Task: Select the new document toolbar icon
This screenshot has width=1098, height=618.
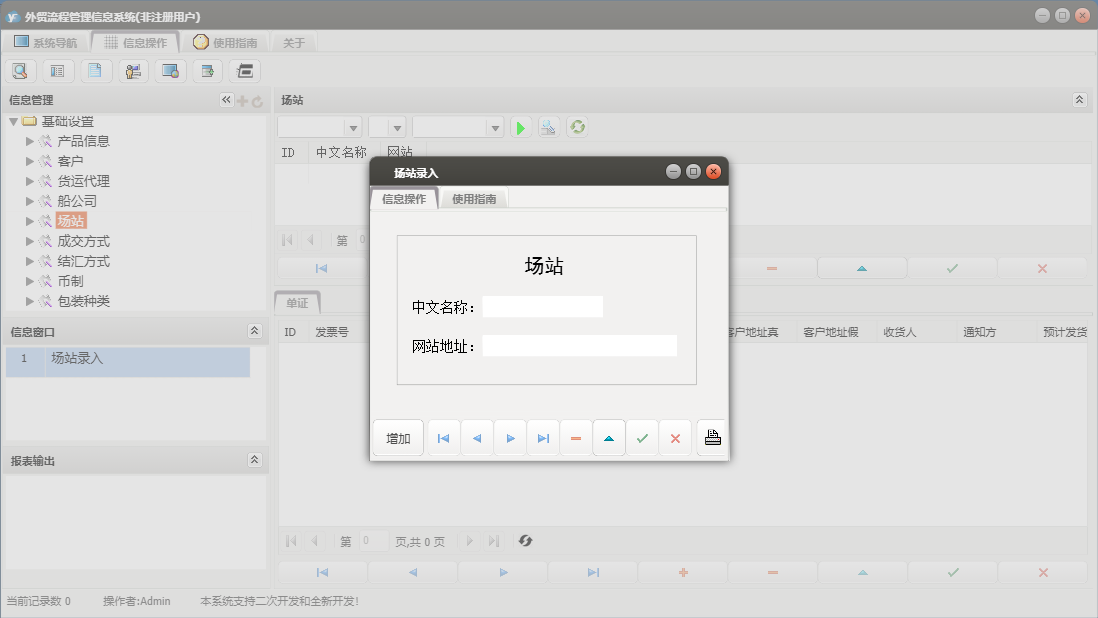Action: point(207,70)
